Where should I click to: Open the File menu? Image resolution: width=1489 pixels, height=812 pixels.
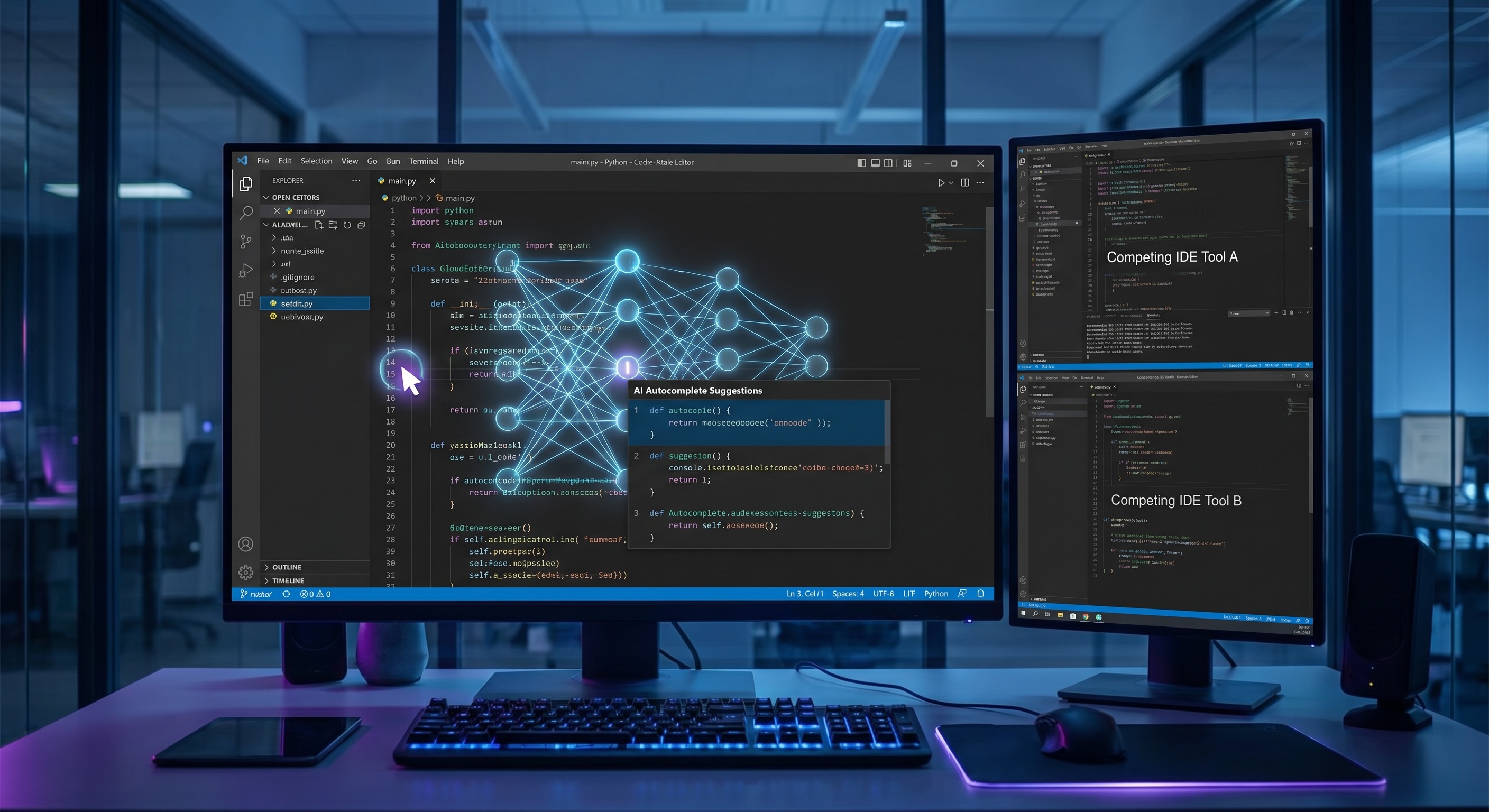[263, 161]
